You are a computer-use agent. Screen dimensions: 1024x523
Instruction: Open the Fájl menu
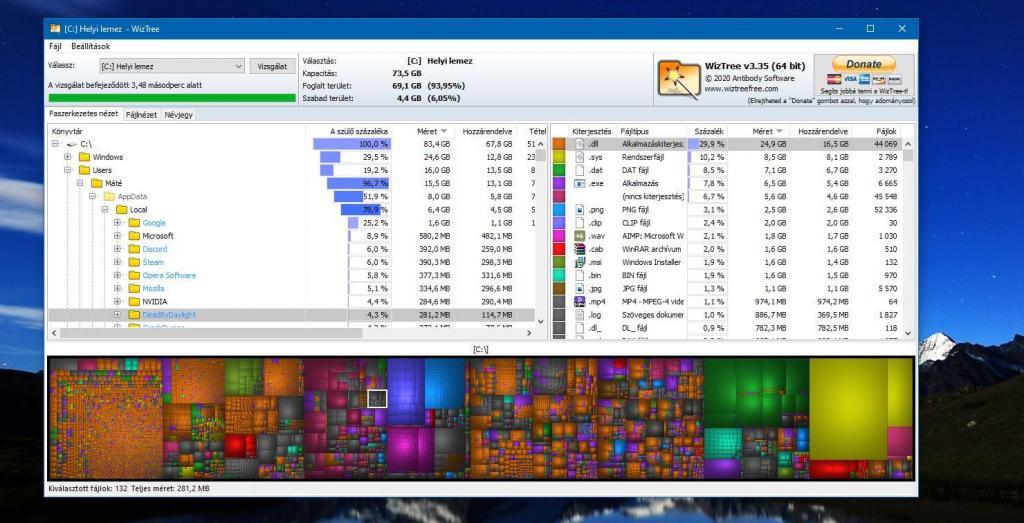[x=55, y=46]
